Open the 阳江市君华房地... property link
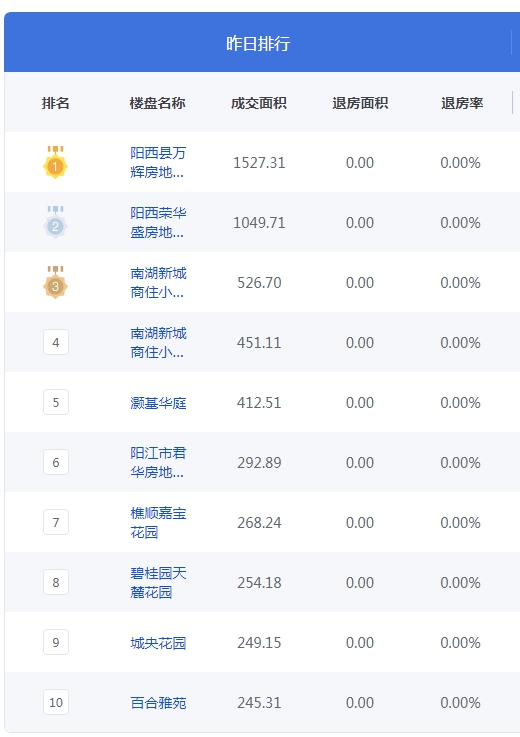This screenshot has width=520, height=737. click(158, 463)
